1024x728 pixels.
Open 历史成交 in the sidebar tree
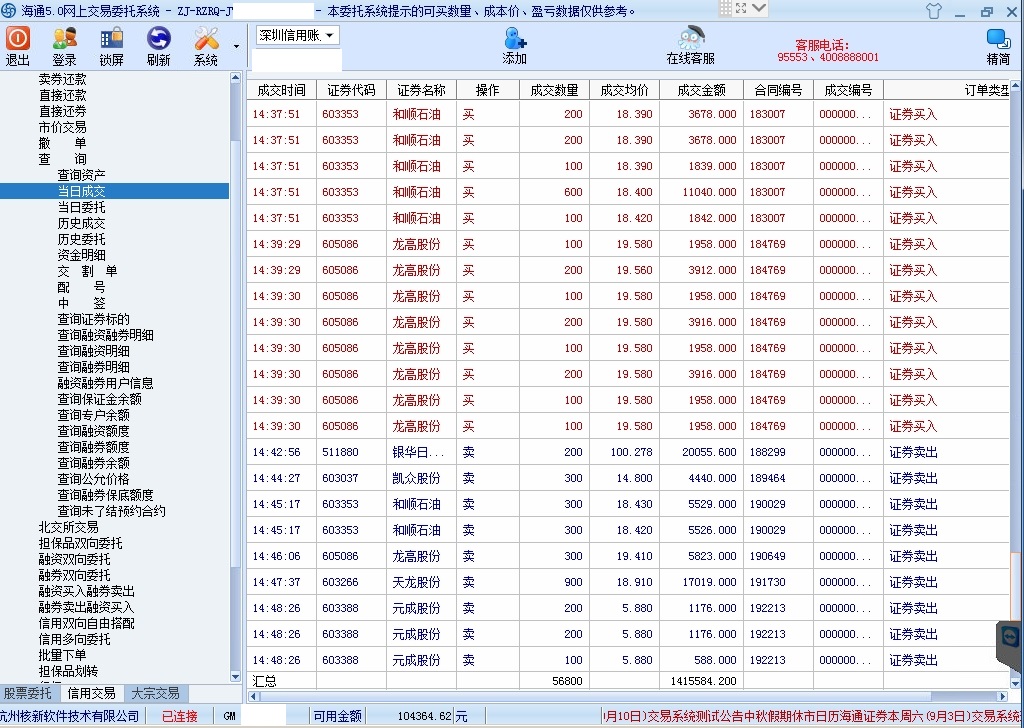click(81, 223)
